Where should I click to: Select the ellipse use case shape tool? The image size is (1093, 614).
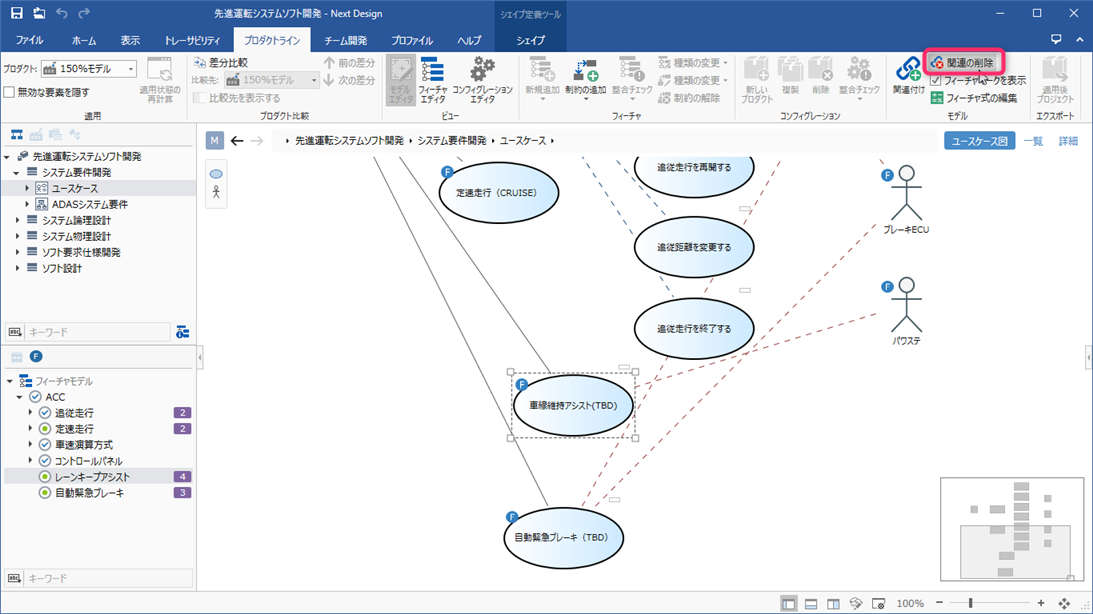[216, 175]
